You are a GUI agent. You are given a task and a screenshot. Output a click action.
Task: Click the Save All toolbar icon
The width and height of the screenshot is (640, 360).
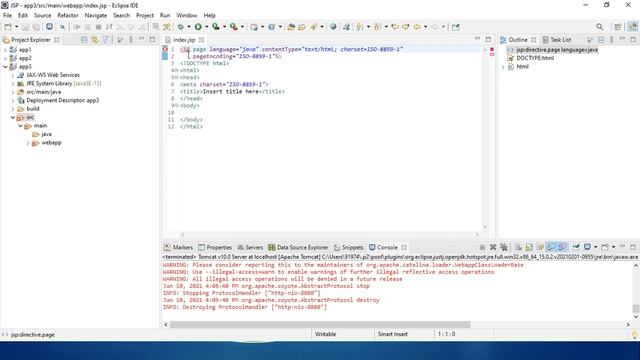36,27
